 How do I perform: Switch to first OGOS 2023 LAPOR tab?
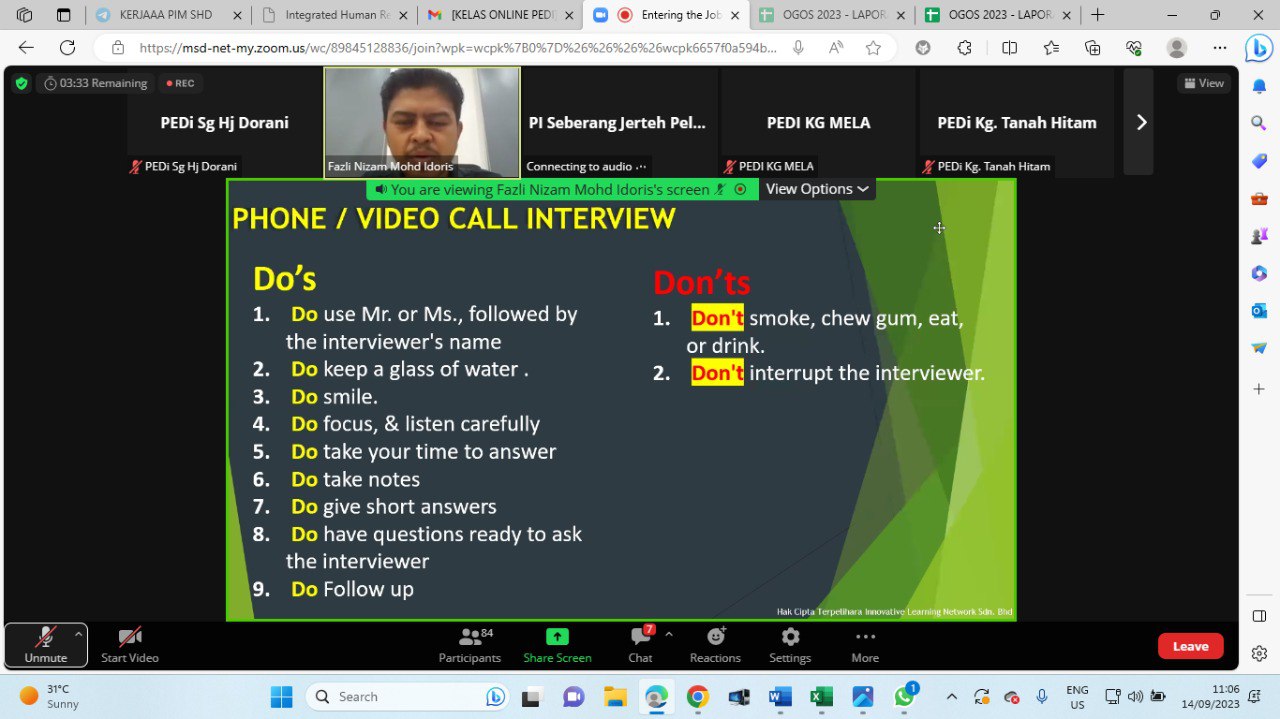[x=831, y=15]
